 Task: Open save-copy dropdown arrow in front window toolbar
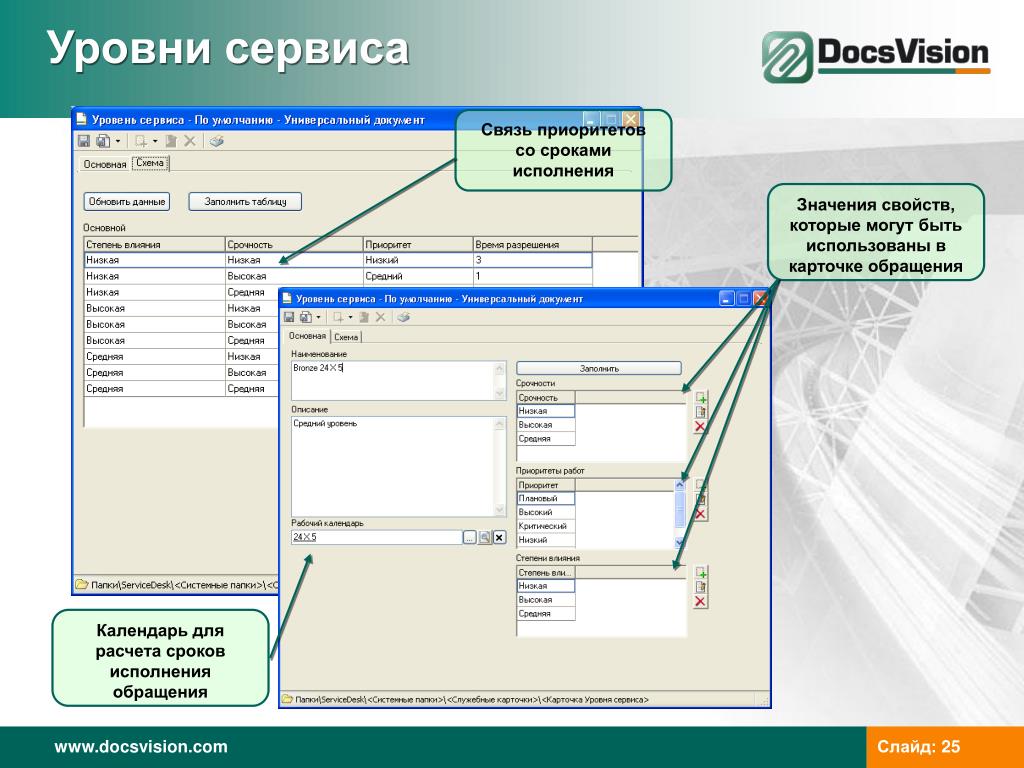click(318, 317)
